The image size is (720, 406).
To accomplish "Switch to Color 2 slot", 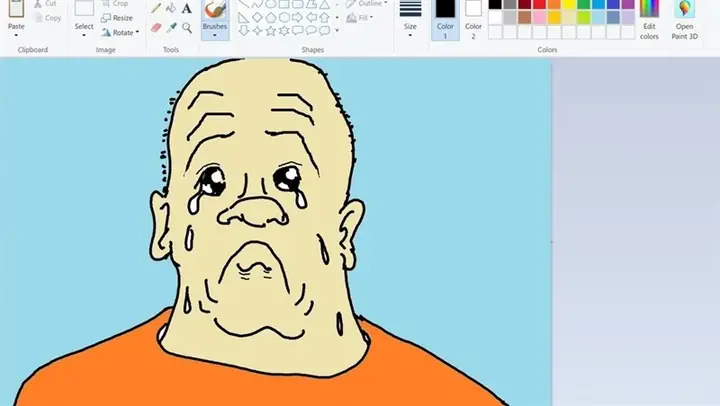I will click(473, 20).
